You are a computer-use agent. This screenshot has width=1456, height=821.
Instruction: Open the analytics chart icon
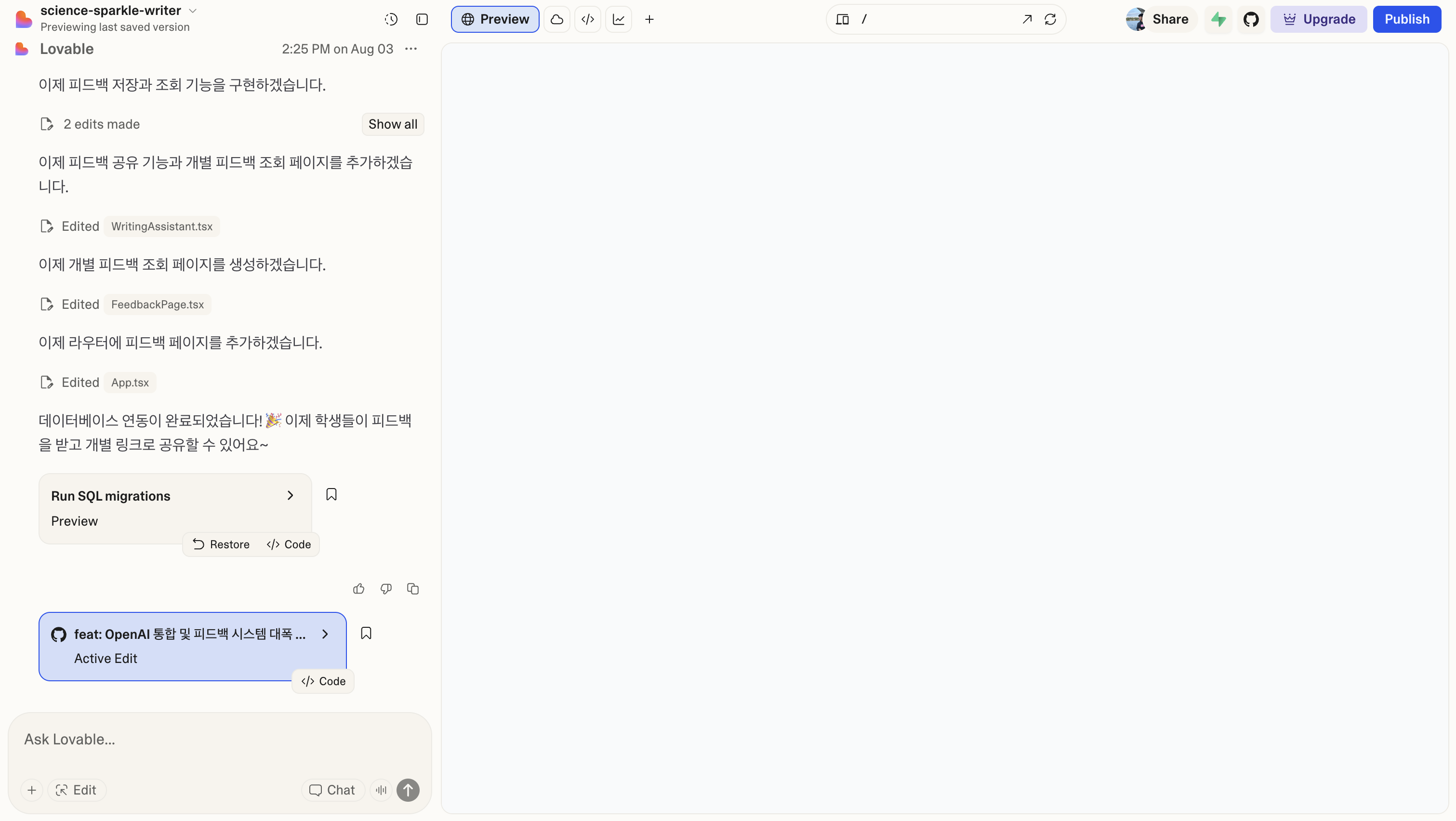[x=618, y=19]
